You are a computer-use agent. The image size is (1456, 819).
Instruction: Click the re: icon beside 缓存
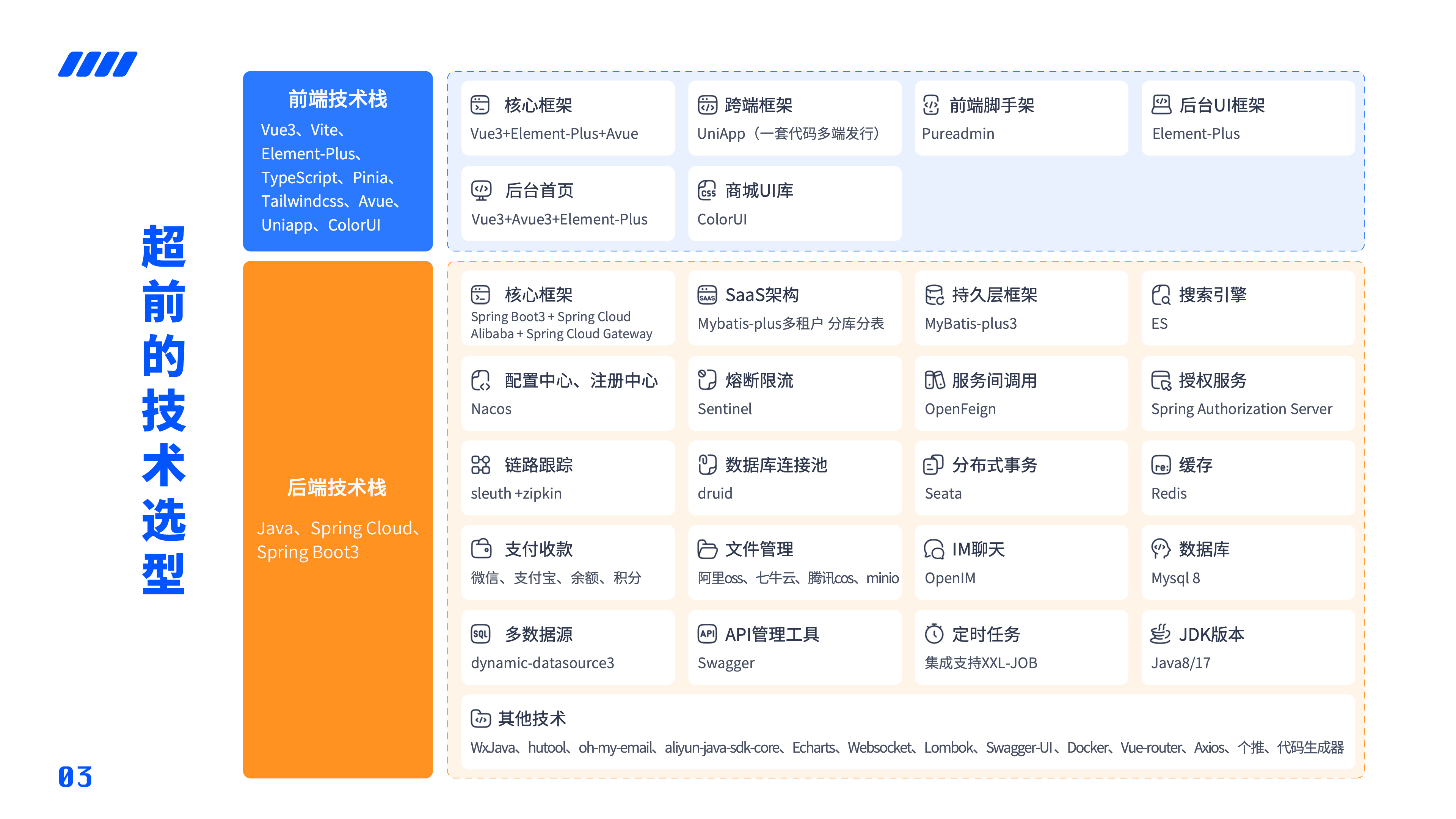(x=1161, y=465)
